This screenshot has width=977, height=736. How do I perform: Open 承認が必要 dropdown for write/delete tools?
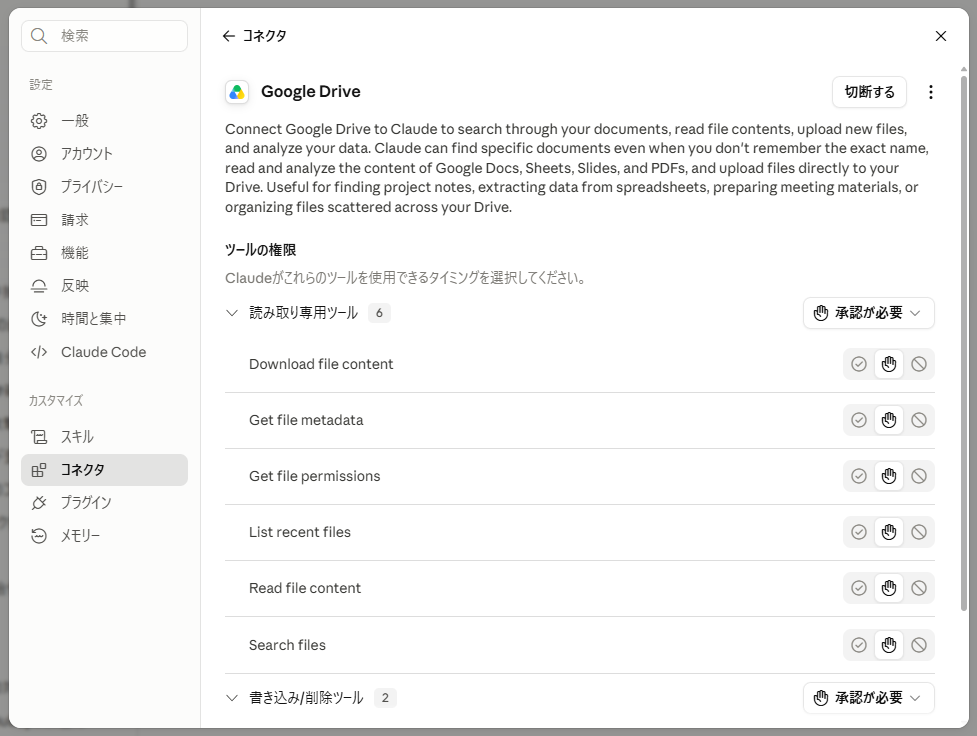[x=869, y=698]
